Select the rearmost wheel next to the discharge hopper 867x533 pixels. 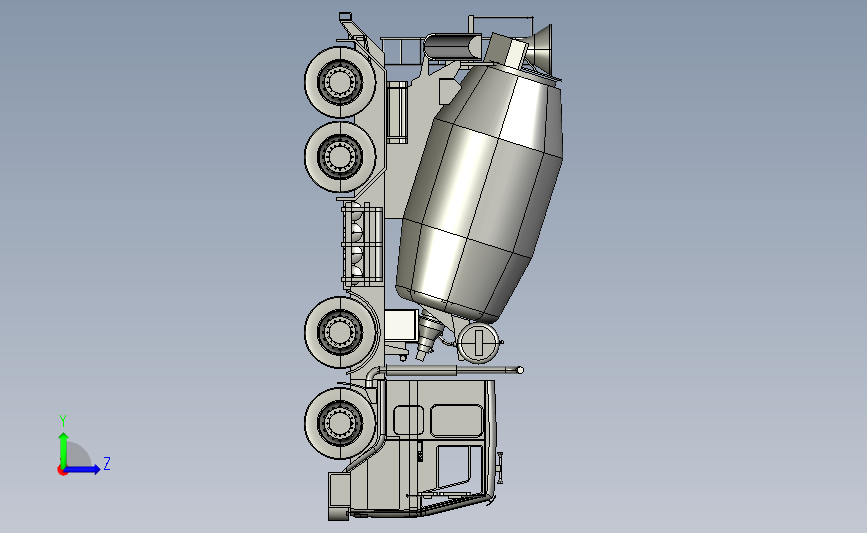point(339,82)
